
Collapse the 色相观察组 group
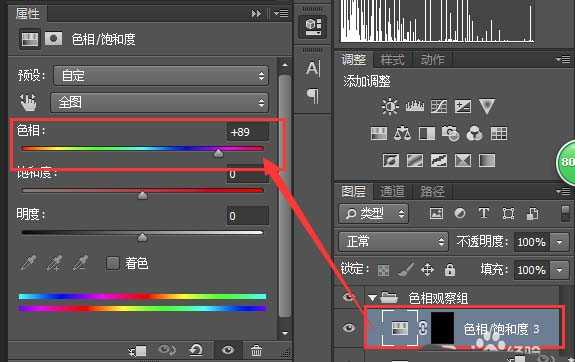373,297
